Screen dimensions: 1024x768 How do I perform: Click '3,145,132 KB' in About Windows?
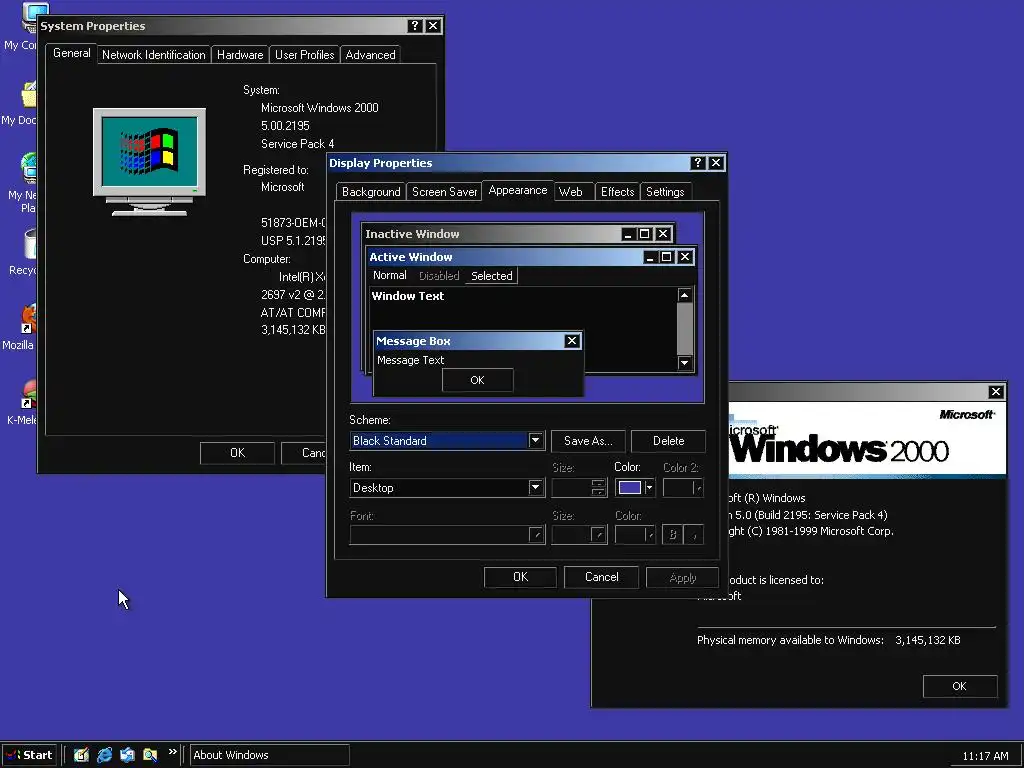tap(927, 640)
